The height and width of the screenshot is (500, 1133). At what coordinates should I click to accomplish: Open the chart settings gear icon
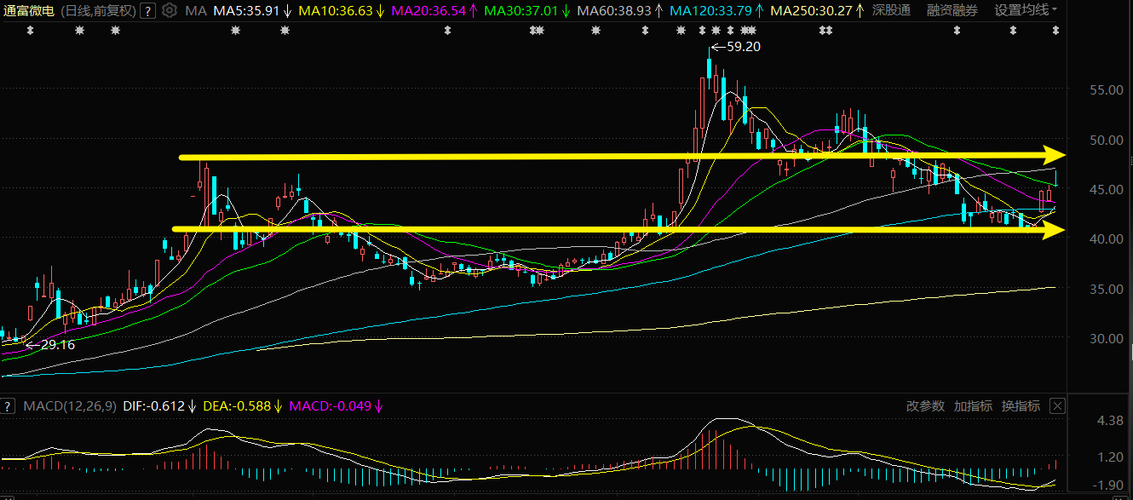pos(169,11)
